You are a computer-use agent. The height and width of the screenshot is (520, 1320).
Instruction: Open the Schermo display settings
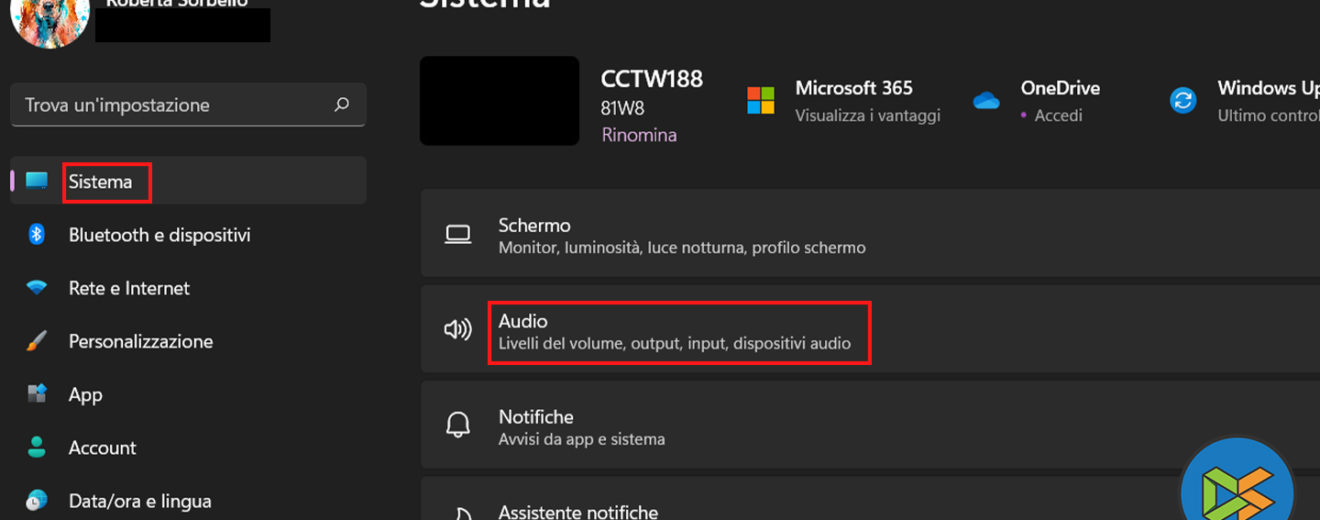680,235
